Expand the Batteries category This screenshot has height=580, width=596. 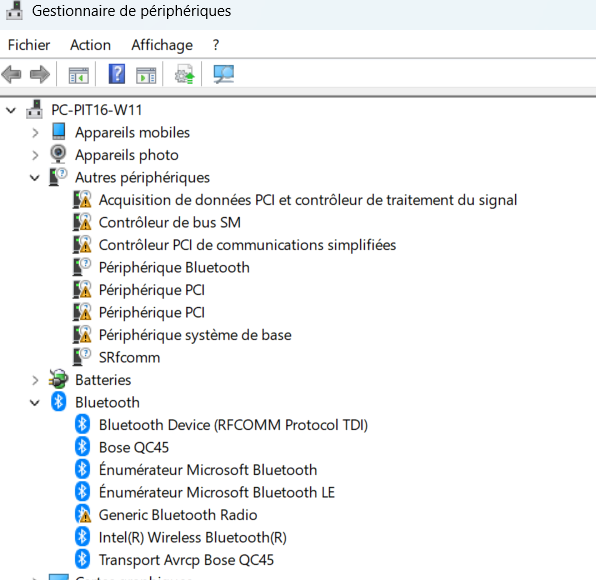coord(35,380)
